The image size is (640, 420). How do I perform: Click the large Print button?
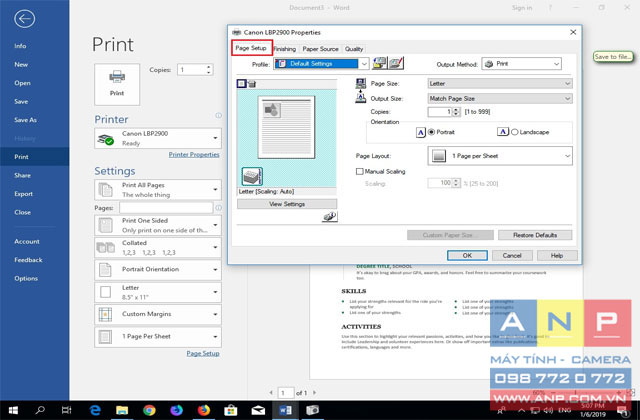coord(117,84)
